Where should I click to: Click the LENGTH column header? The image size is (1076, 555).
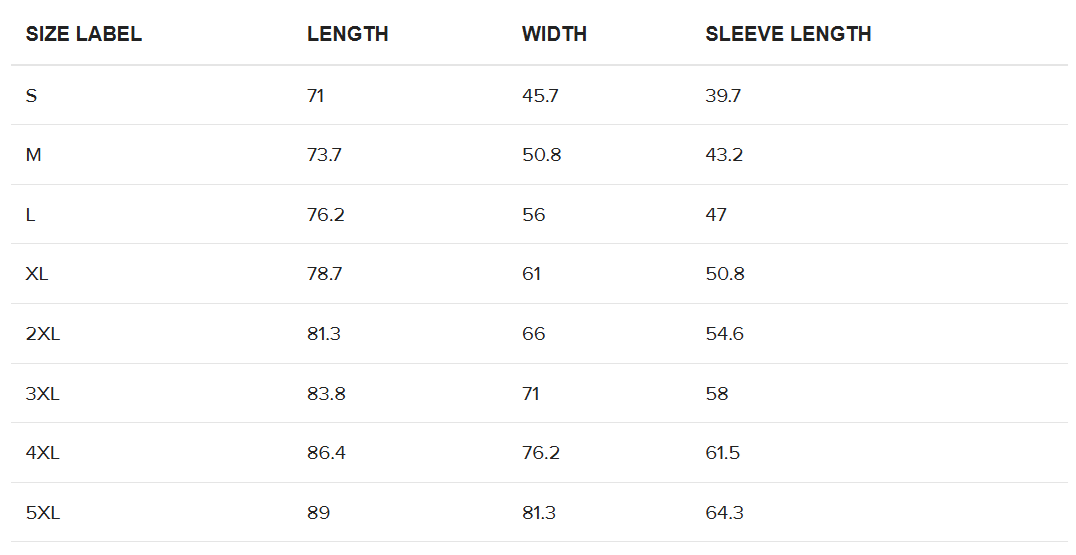(347, 34)
